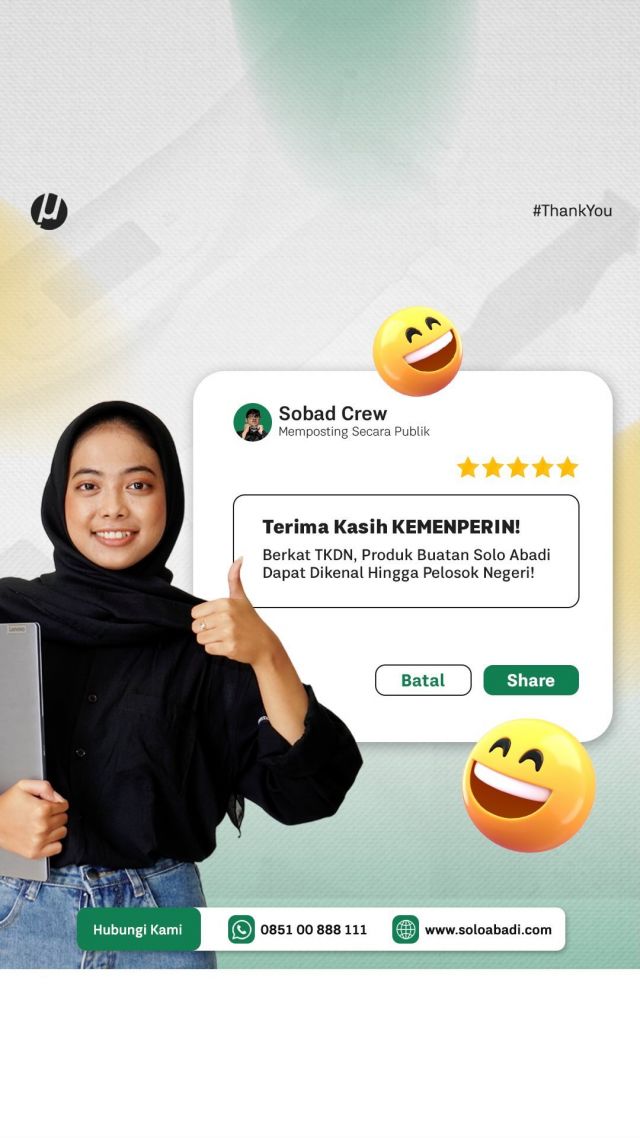Screen dimensions: 640x1138
Task: Open the Sobad Crew profile avatar
Action: pos(253,422)
